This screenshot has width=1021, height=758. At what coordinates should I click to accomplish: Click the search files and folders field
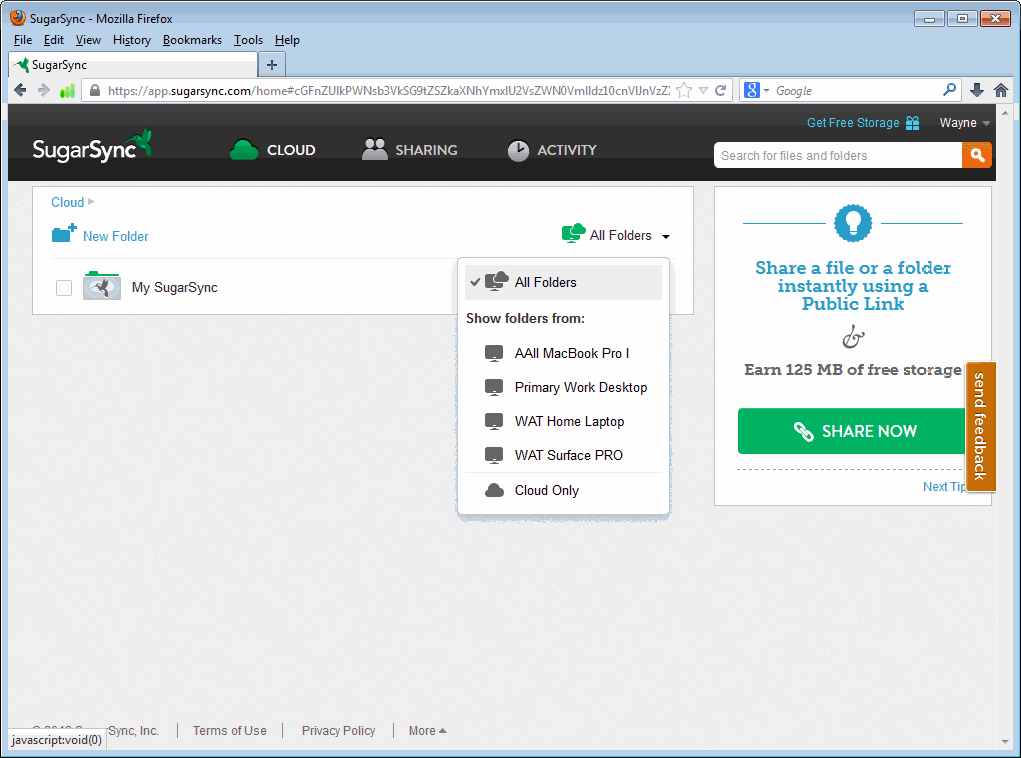[837, 155]
